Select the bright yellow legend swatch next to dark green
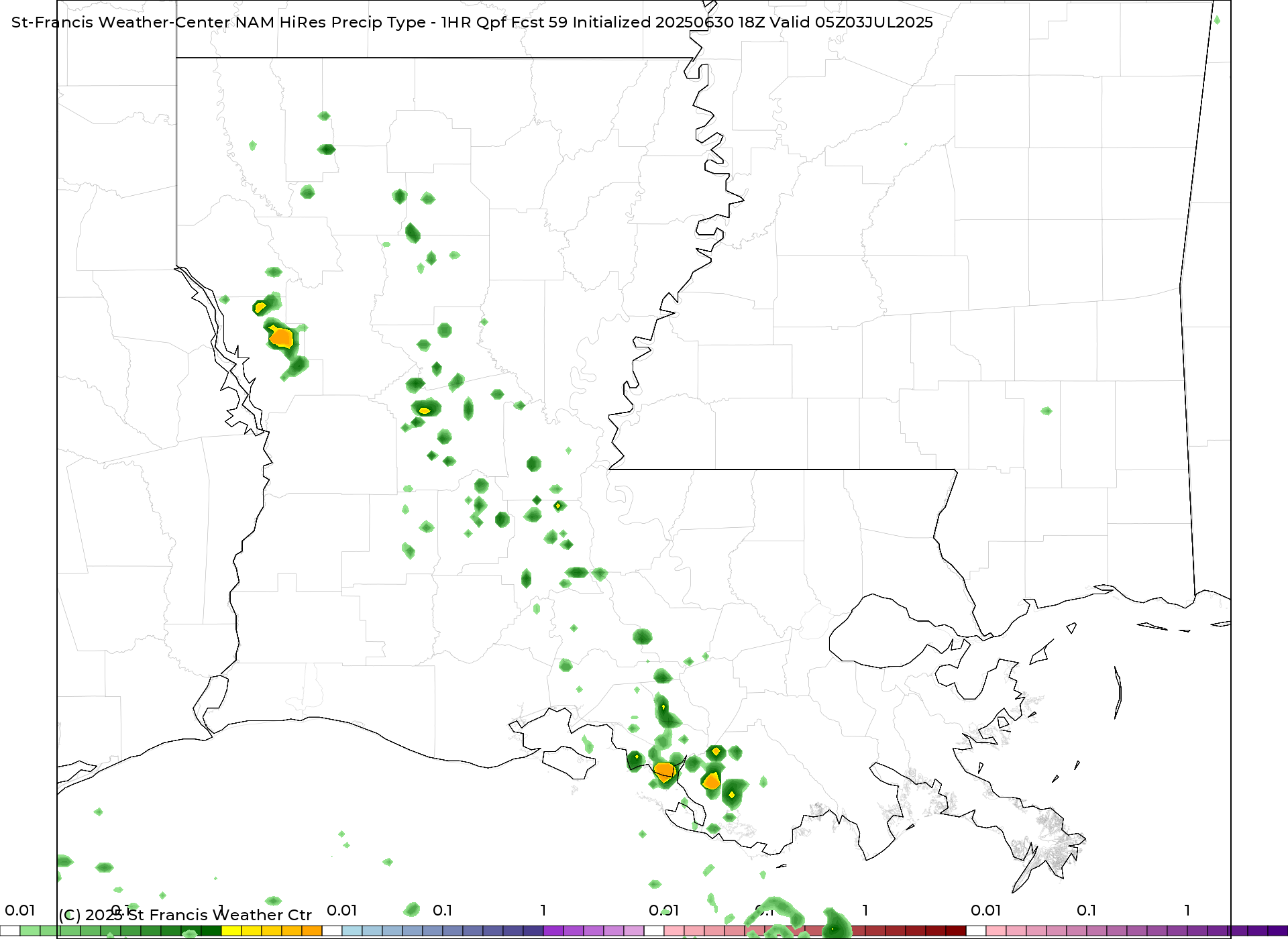Screen dimensions: 1288x939 [x=231, y=931]
